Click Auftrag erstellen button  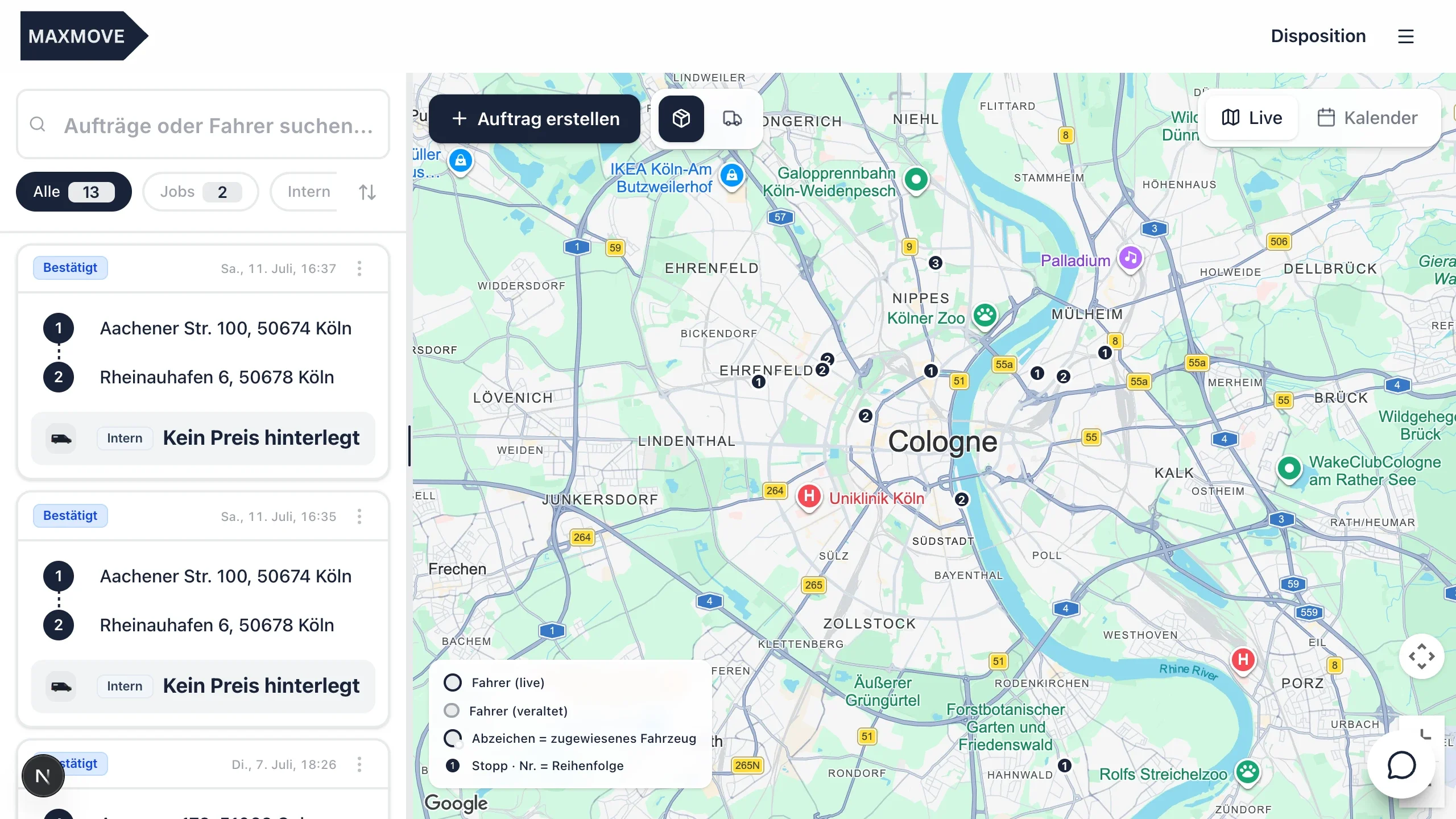(535, 119)
